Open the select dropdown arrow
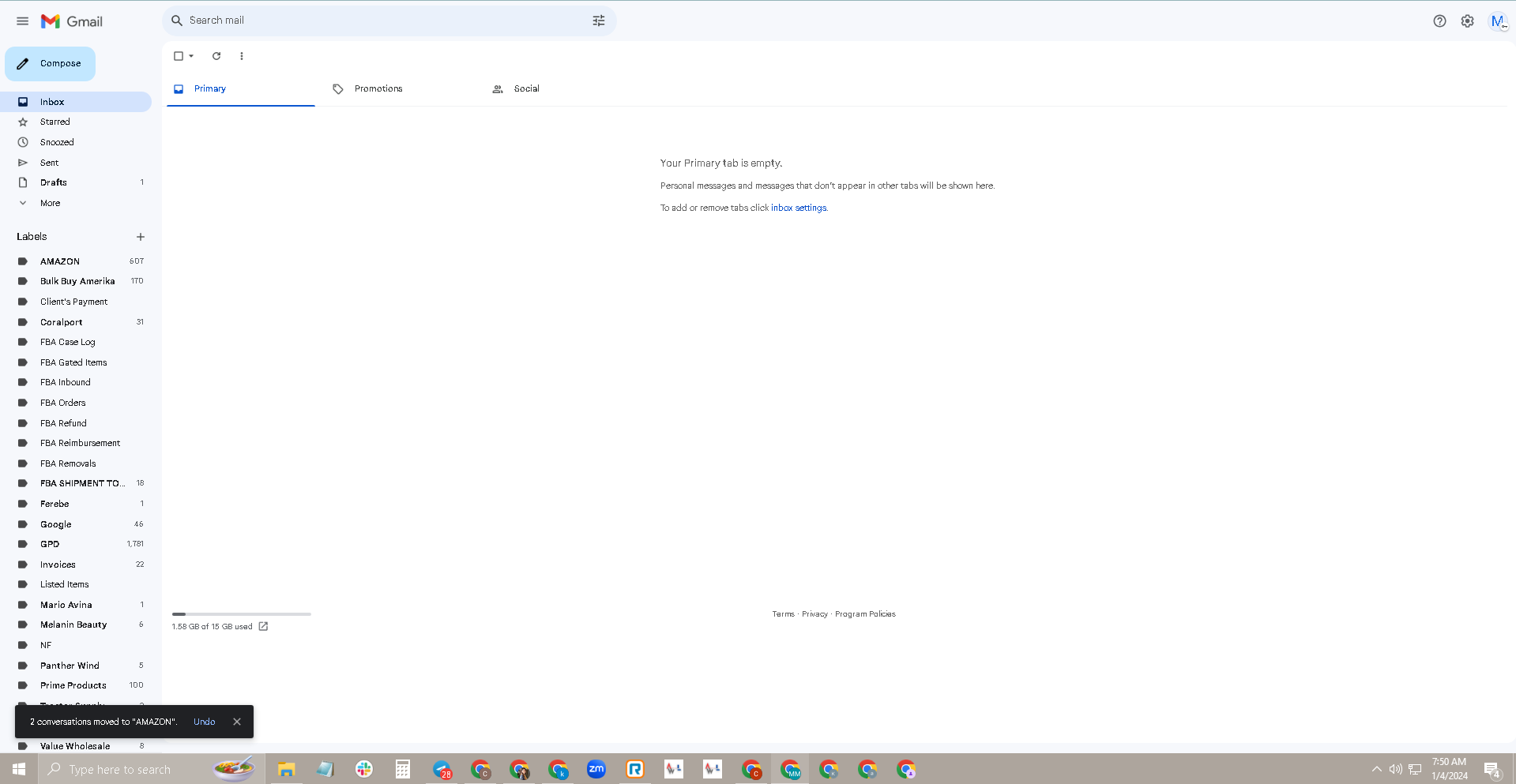Screen dimensions: 1516x784 [x=191, y=56]
